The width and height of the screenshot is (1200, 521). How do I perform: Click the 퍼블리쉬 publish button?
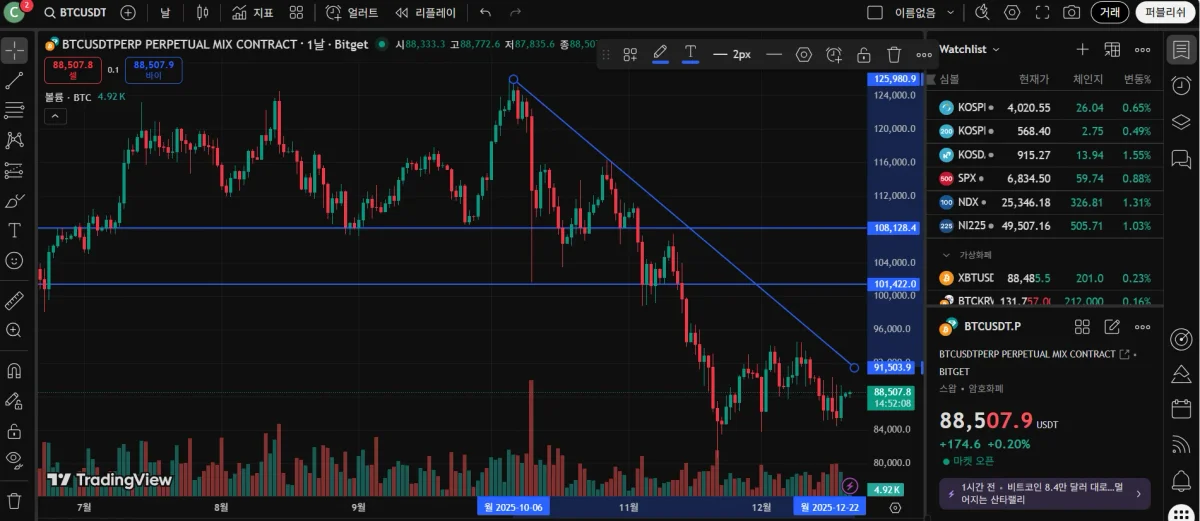[x=1165, y=13]
